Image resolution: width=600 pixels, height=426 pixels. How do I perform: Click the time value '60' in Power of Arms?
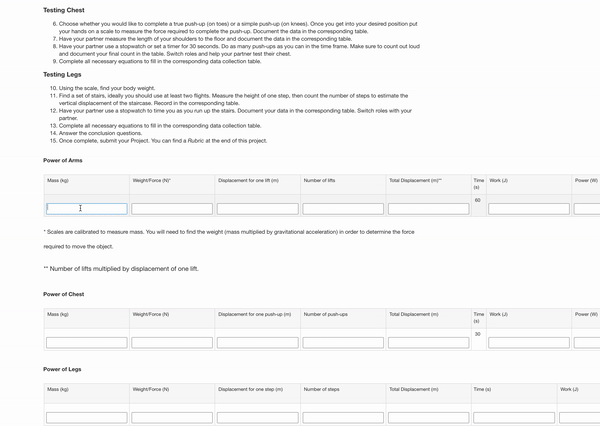(x=478, y=200)
